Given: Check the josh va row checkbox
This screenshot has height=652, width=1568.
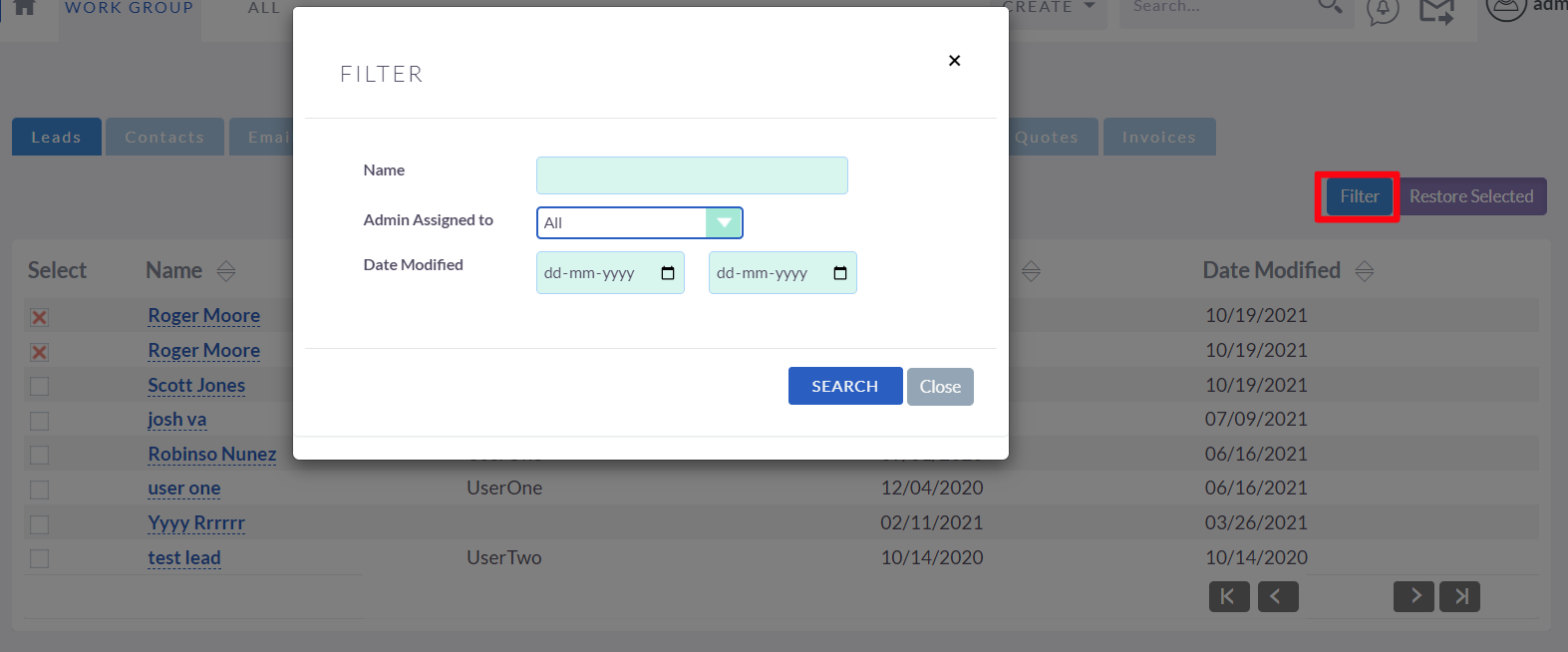Looking at the screenshot, I should click(39, 421).
